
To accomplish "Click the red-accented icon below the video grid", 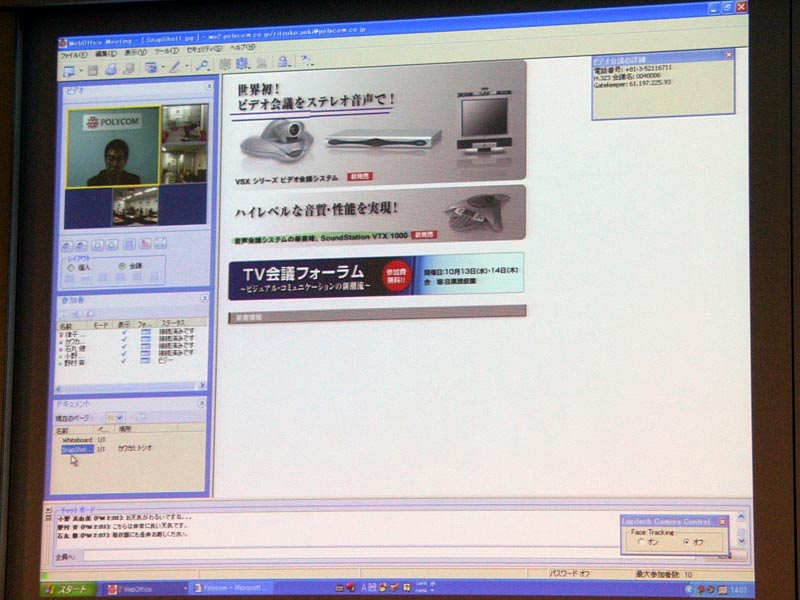I will pos(145,244).
